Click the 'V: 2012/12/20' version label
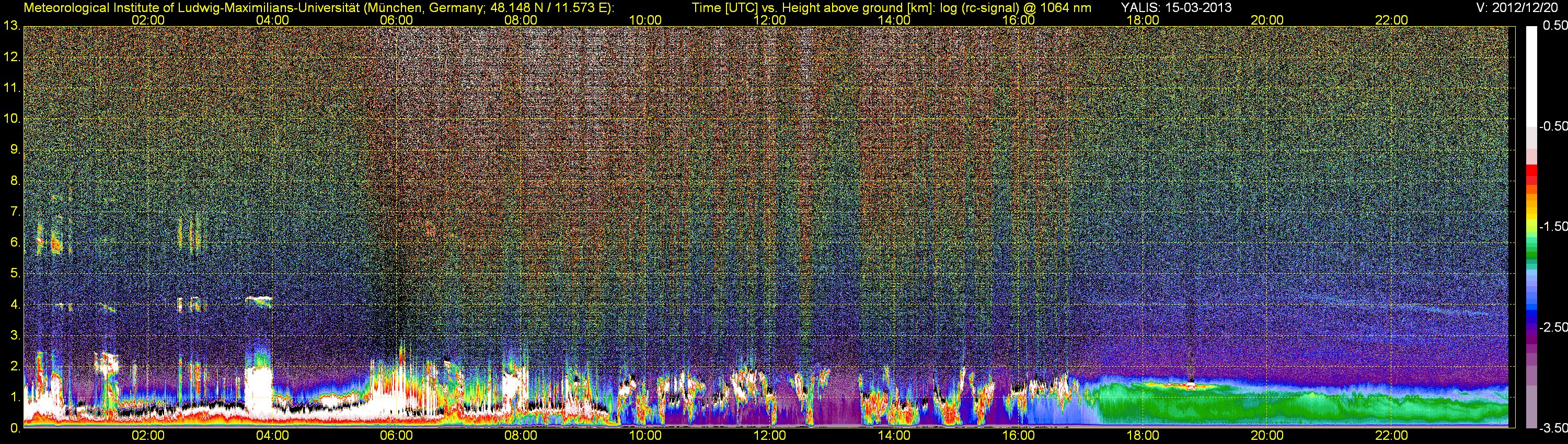This screenshot has height=444, width=1568. (1516, 7)
